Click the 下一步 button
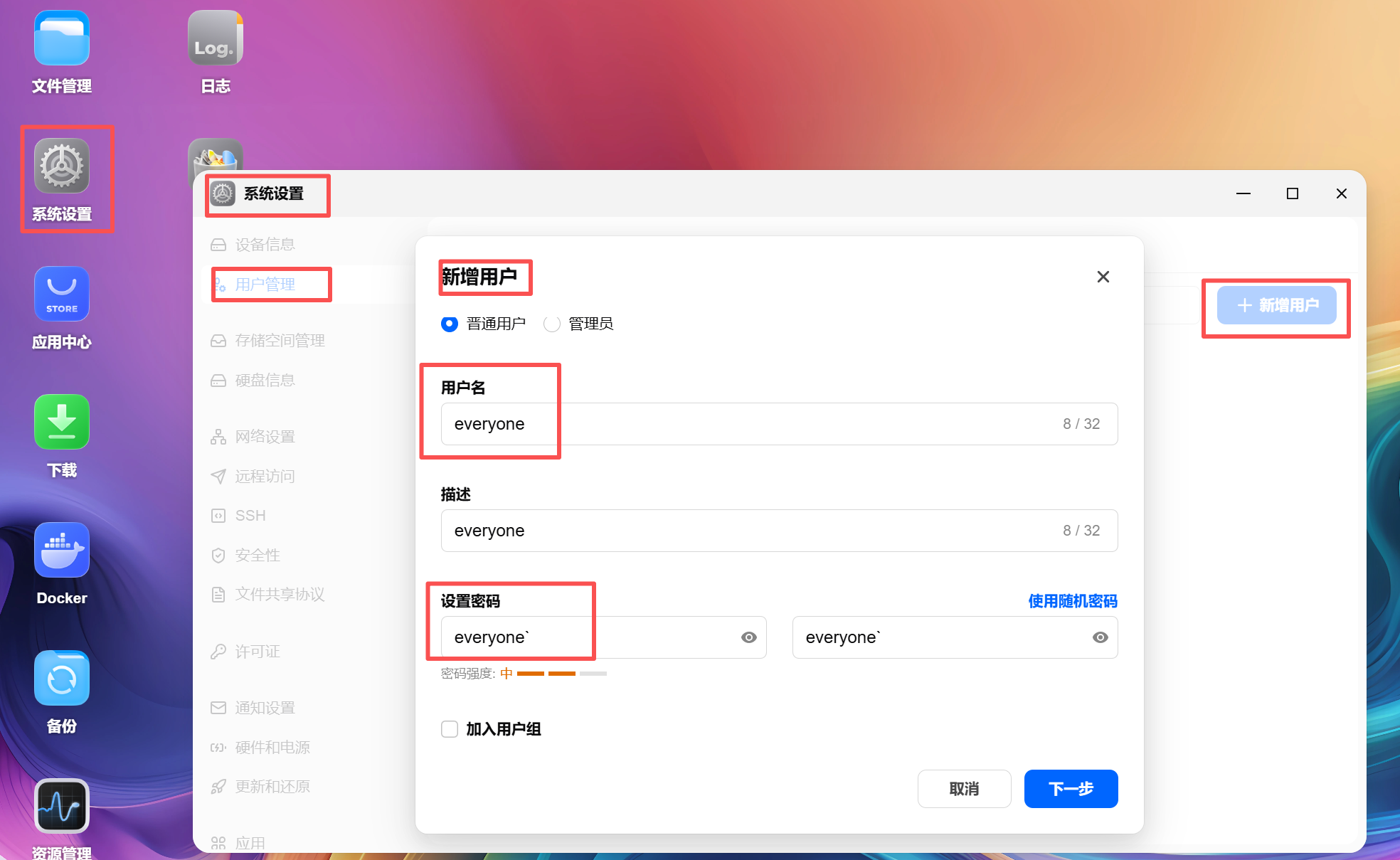Image resolution: width=1400 pixels, height=860 pixels. 1071,789
